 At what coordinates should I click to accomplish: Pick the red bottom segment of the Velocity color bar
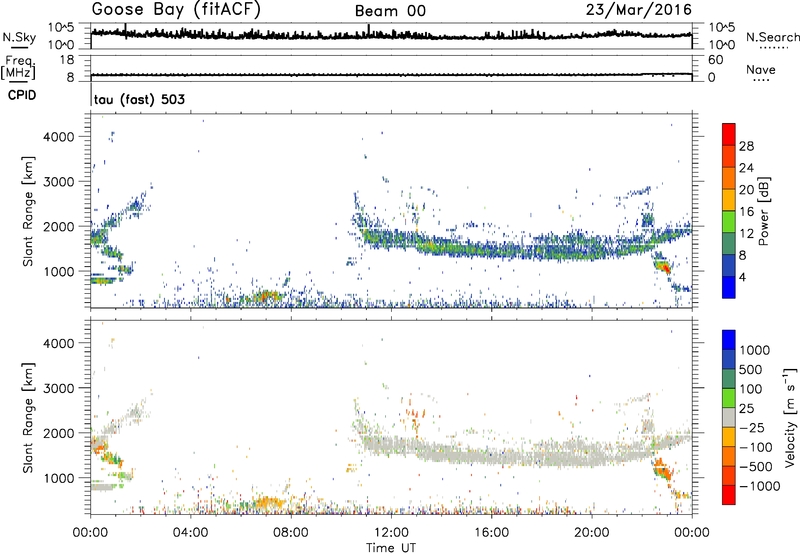[729, 495]
